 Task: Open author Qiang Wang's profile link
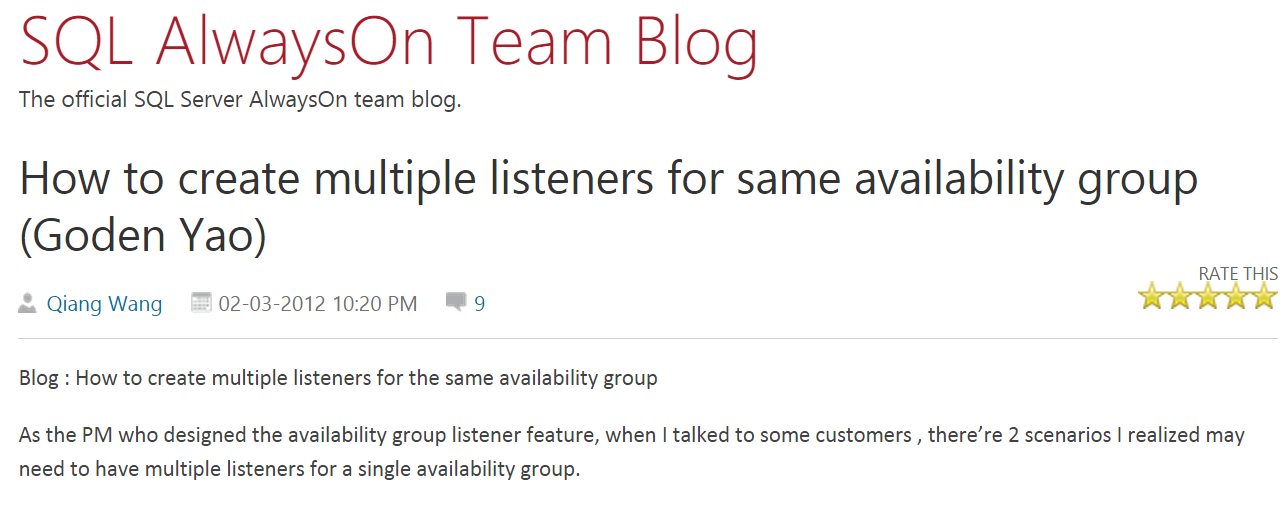tap(104, 304)
